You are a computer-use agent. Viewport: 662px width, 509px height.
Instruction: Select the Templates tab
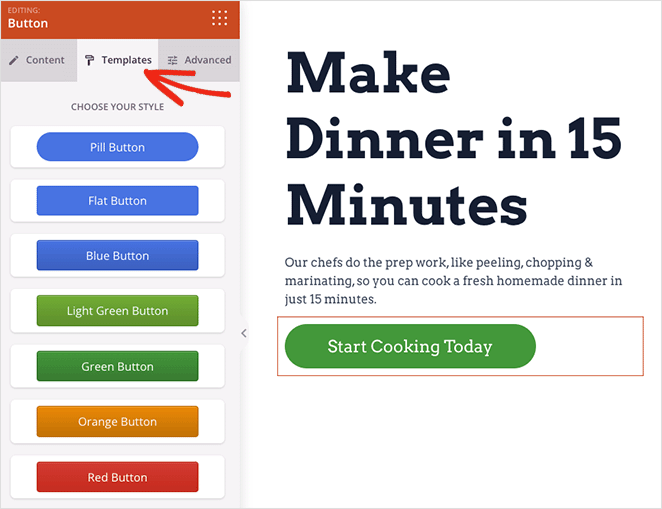[x=118, y=60]
